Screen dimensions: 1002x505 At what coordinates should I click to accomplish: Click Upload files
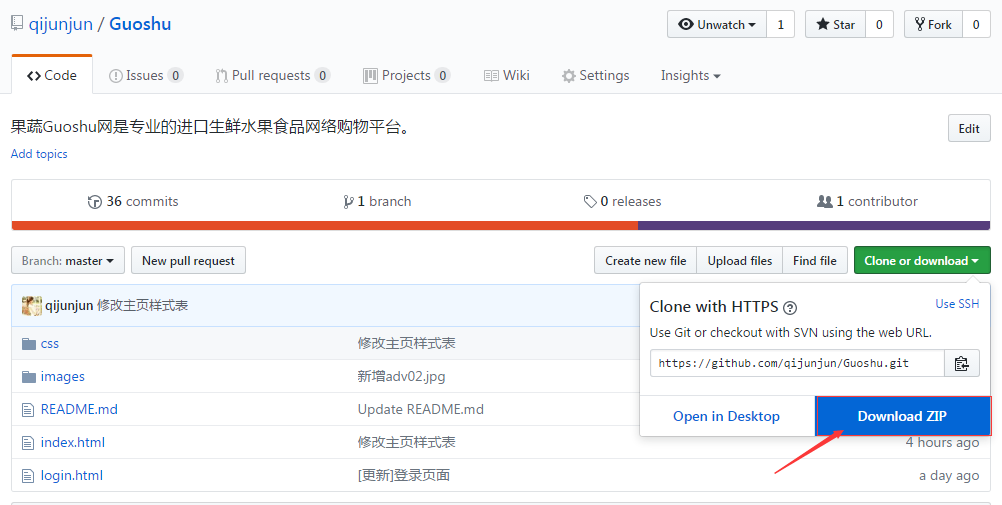[x=739, y=261]
